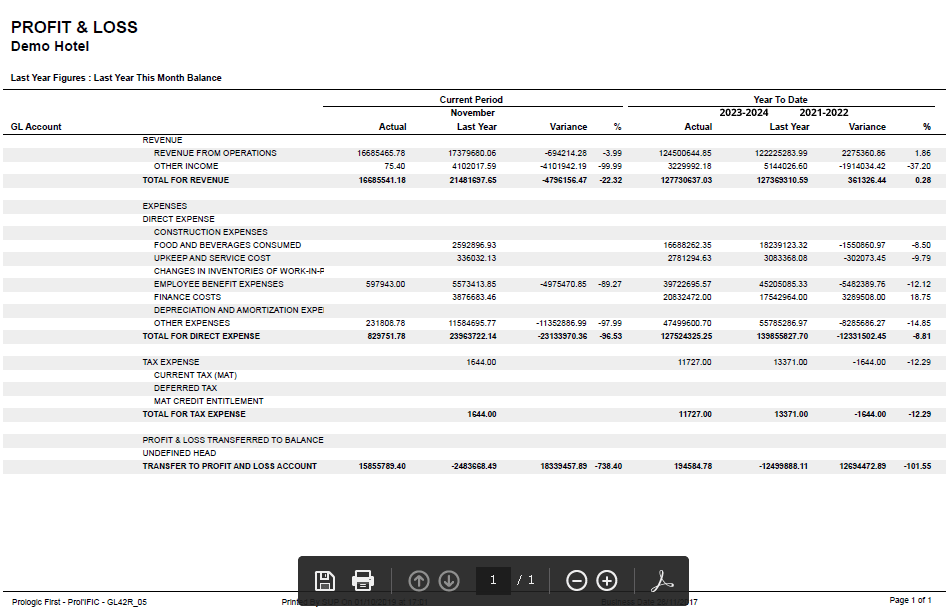The image size is (950, 613).
Task: Zoom out with the minus circle icon
Action: (576, 581)
